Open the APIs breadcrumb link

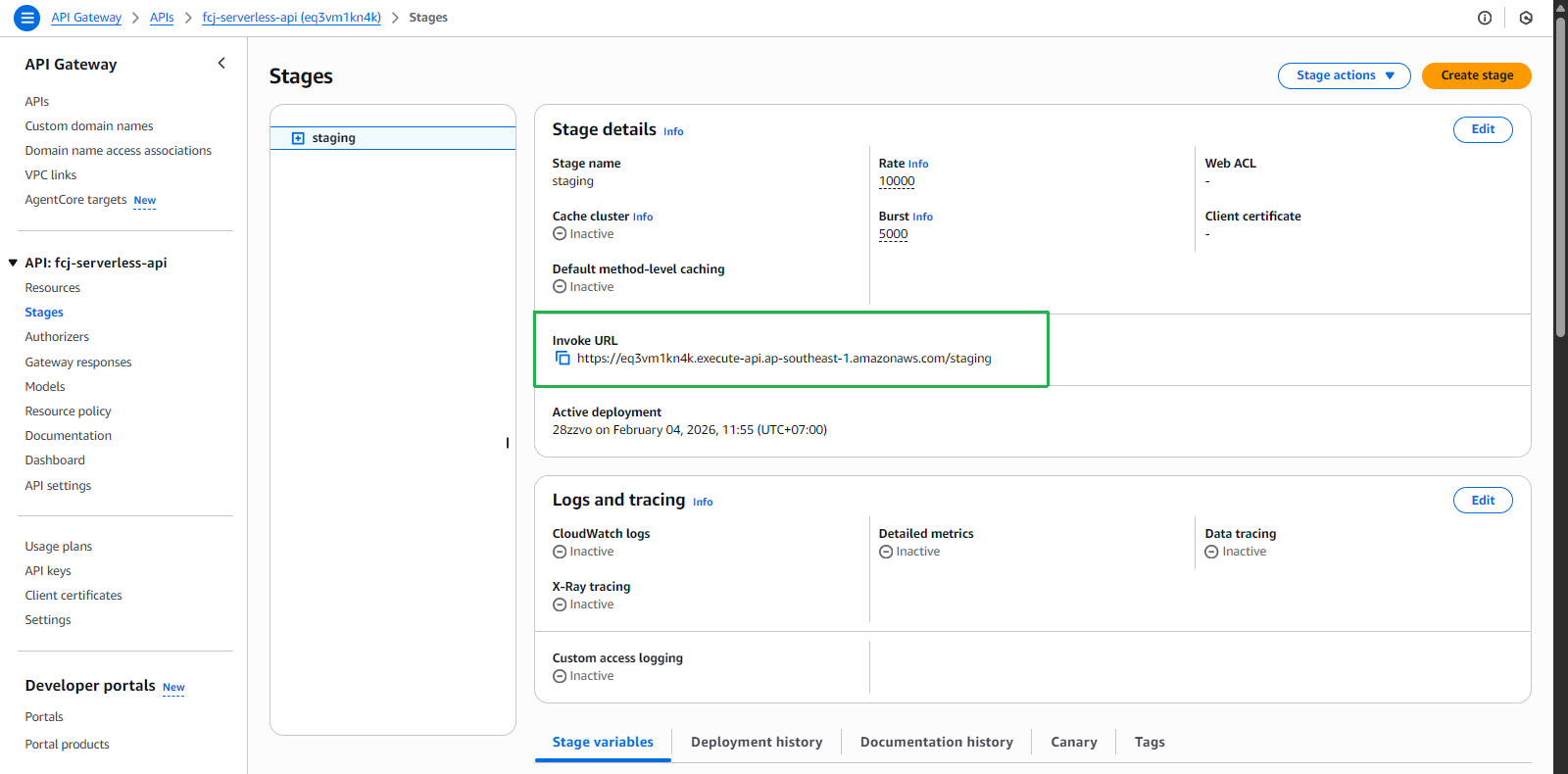coord(162,18)
